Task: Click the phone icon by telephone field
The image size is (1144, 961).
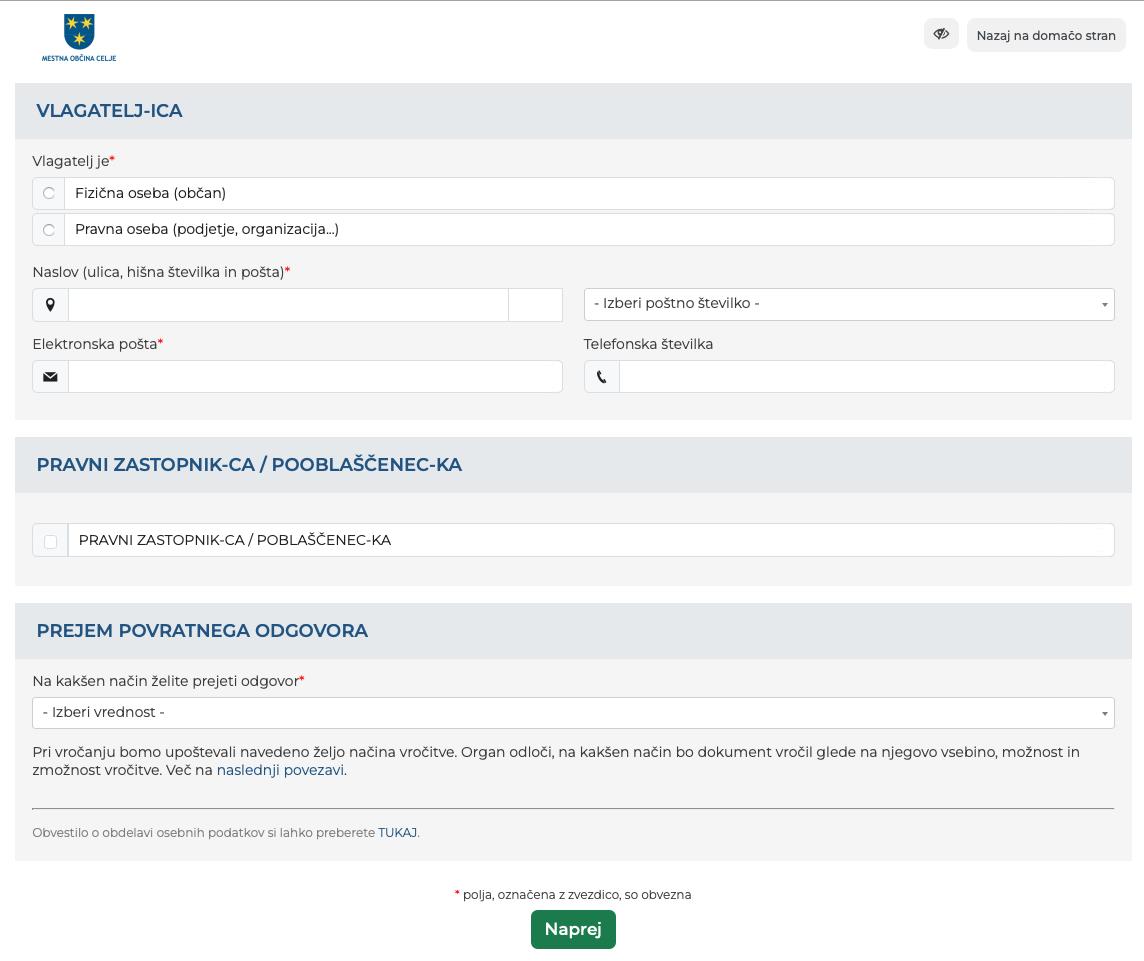Action: (x=602, y=377)
